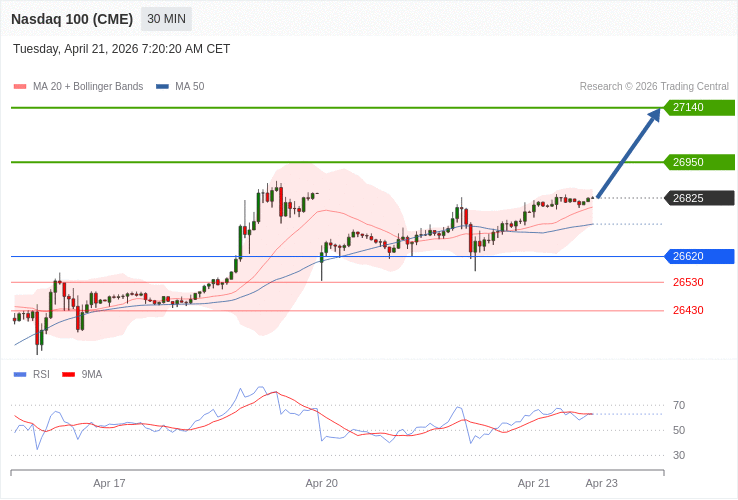The image size is (738, 500).
Task: Click the MA 50 blue legend swatch
Action: tap(162, 87)
